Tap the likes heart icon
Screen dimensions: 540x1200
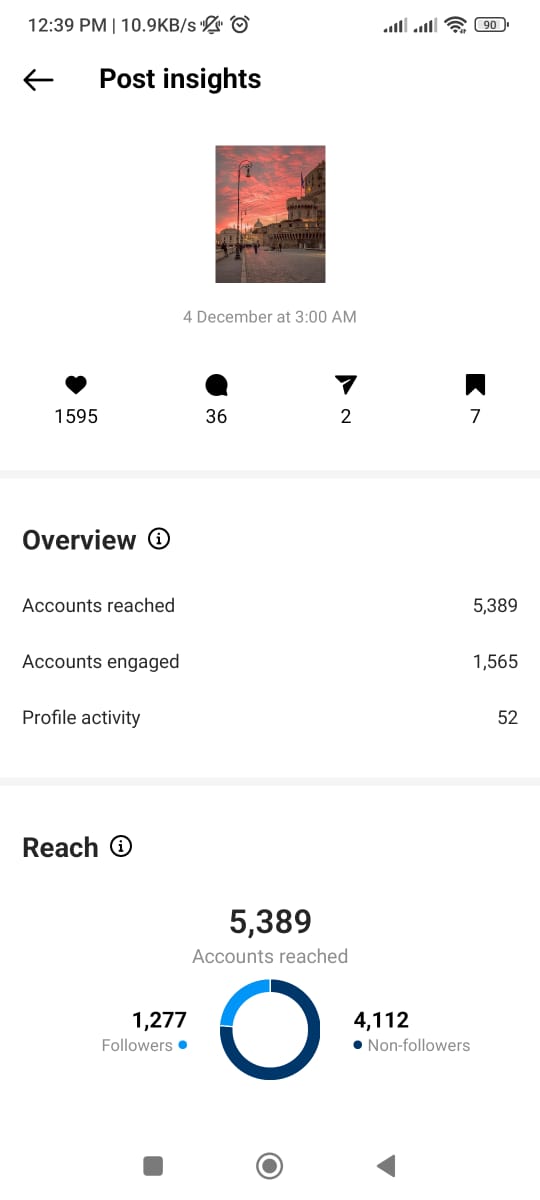coord(76,385)
